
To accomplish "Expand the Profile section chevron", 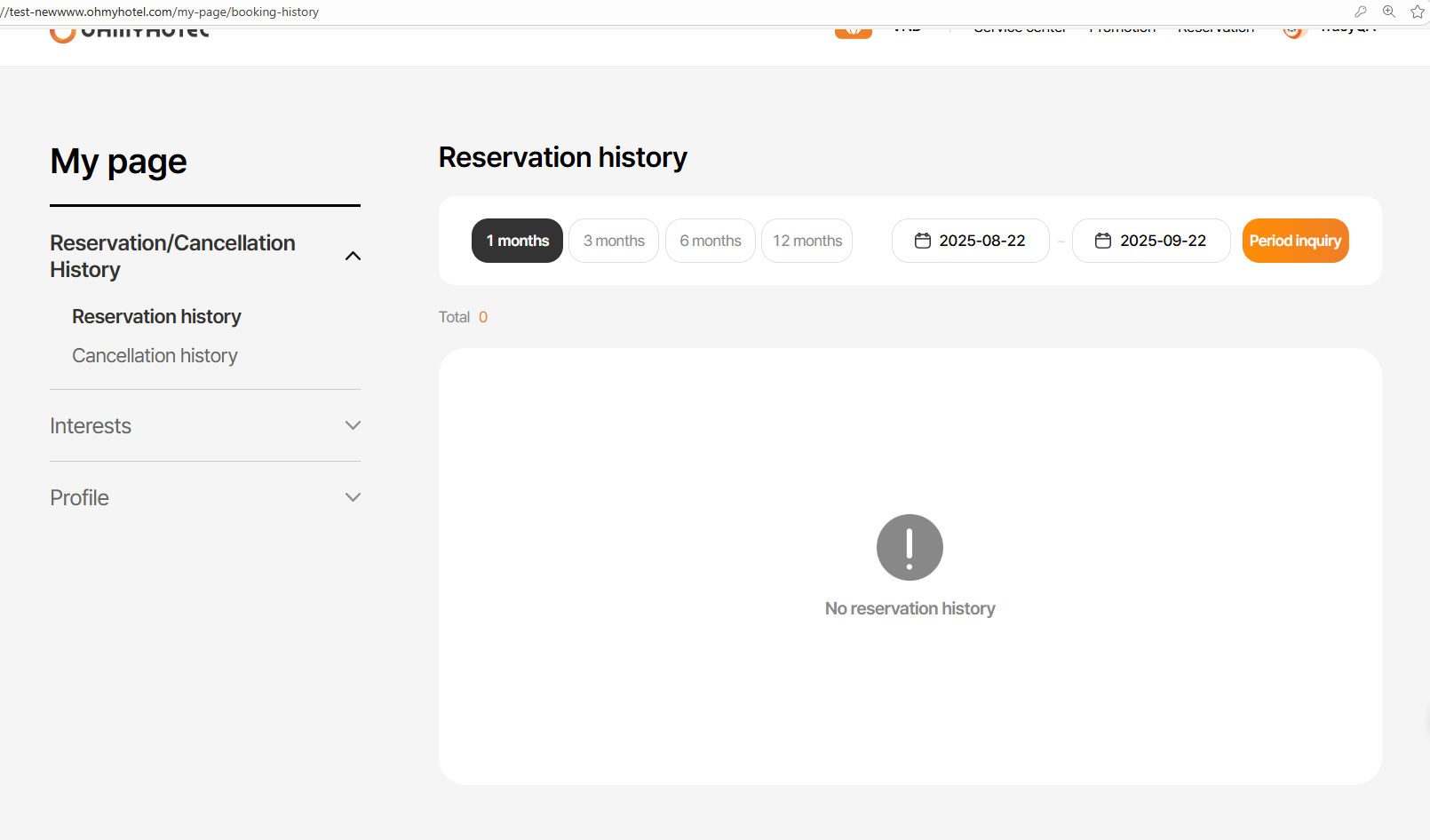I will point(353,497).
